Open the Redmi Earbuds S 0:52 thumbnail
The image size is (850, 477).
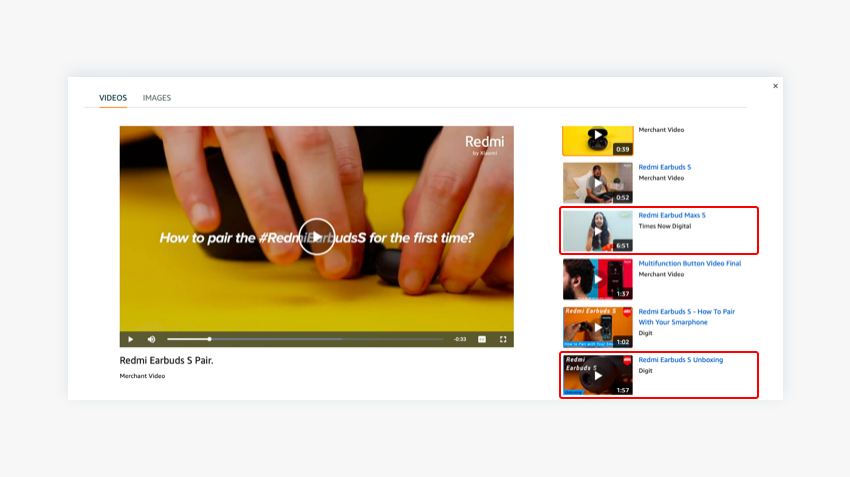597,183
